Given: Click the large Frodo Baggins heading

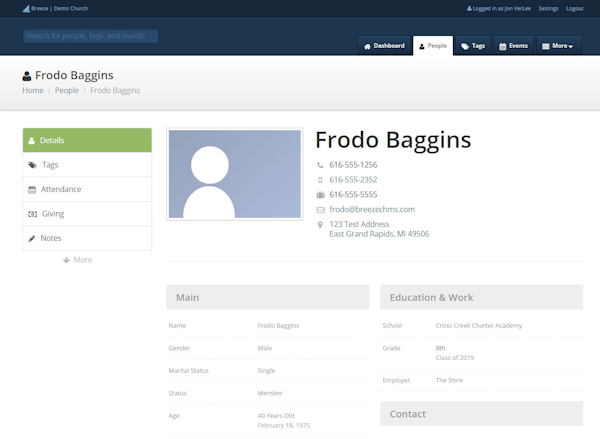Looking at the screenshot, I should (393, 140).
